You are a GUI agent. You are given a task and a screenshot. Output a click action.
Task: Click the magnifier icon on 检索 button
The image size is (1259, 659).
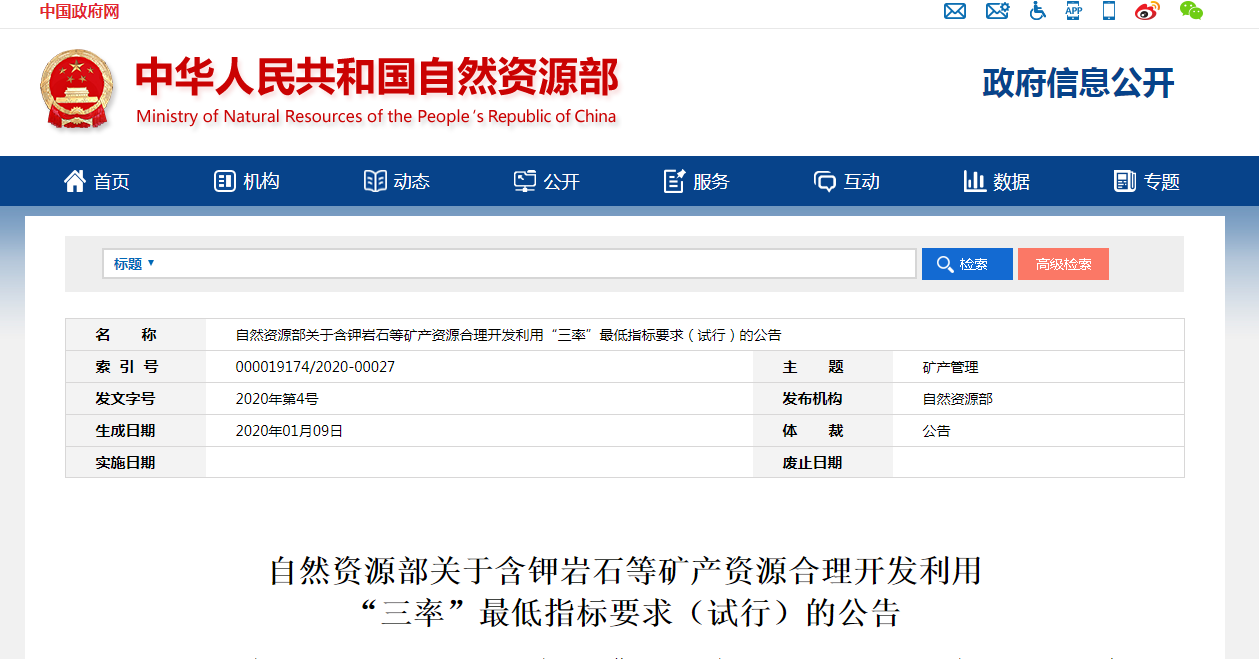click(x=944, y=263)
